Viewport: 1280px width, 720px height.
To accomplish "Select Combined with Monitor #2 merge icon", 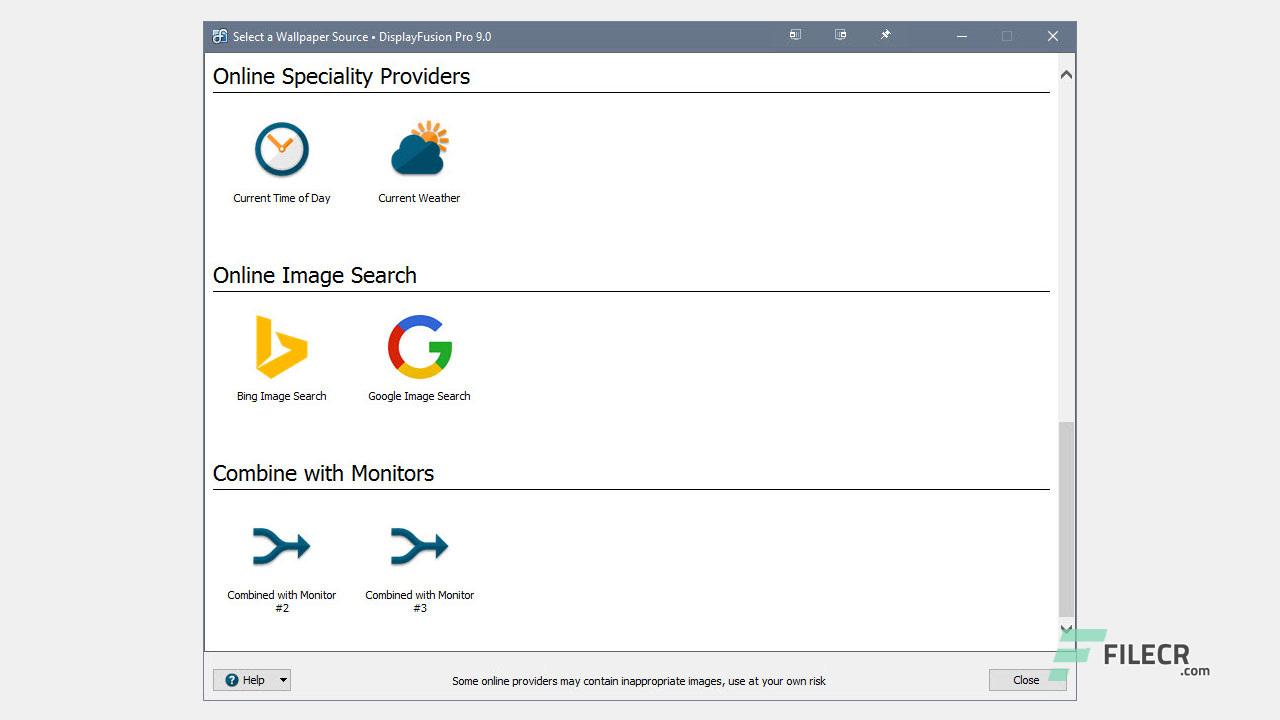I will tap(282, 546).
